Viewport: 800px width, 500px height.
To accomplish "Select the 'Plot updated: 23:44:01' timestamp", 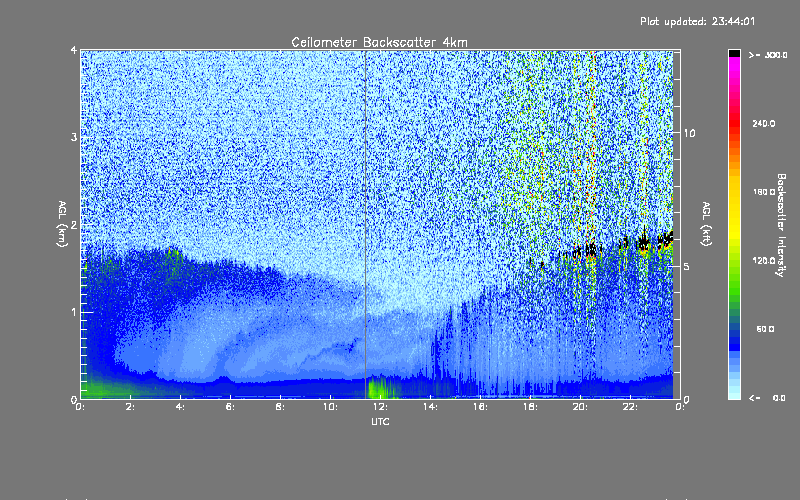I will (697, 21).
